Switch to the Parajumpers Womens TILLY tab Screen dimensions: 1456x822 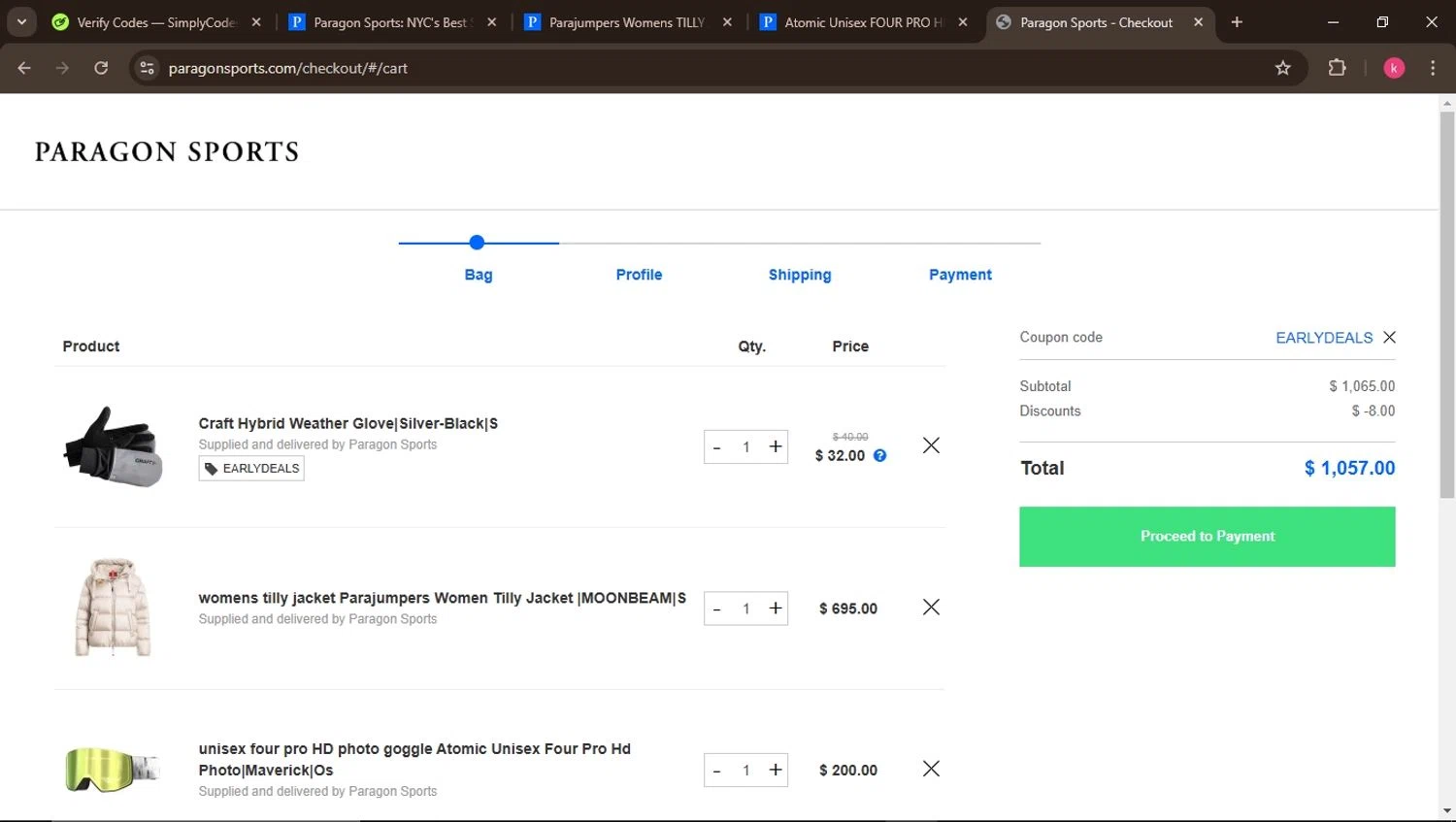(626, 22)
